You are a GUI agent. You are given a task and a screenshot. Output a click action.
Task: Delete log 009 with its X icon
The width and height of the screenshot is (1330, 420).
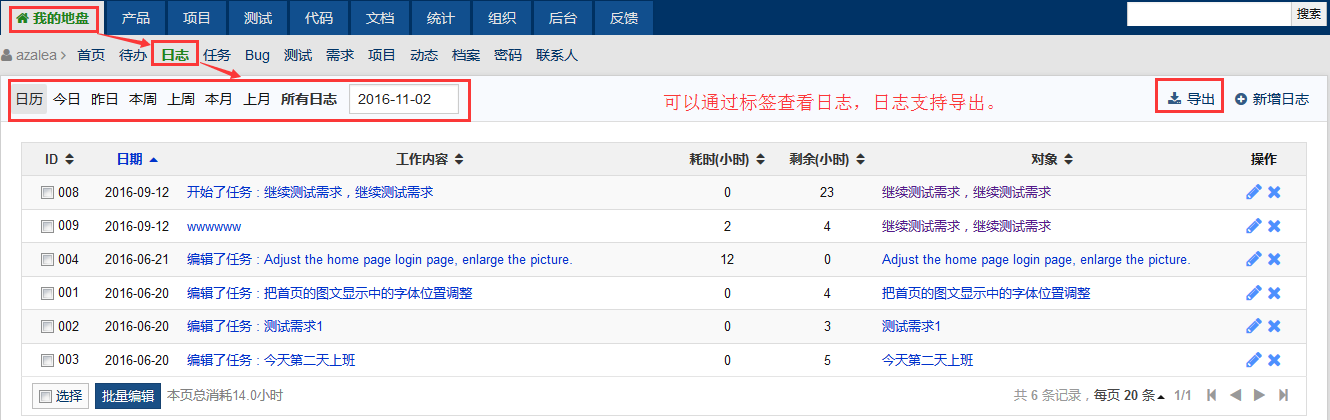click(x=1274, y=227)
